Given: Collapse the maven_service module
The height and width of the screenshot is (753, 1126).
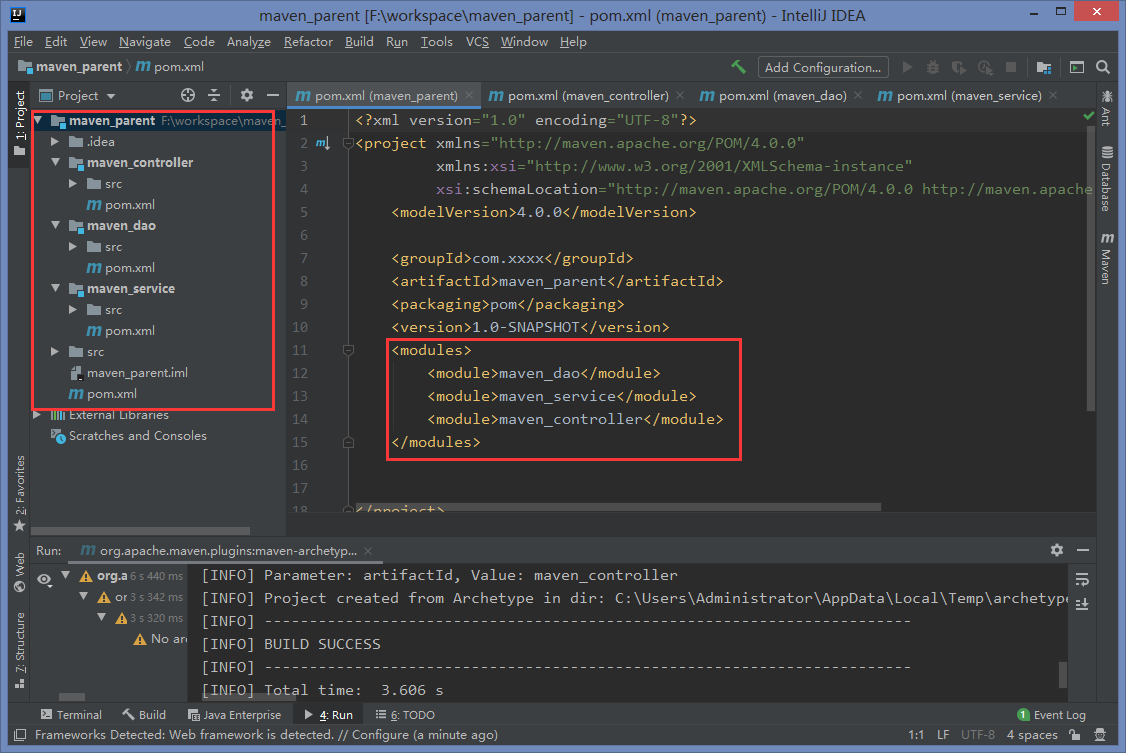Looking at the screenshot, I should point(55,289).
